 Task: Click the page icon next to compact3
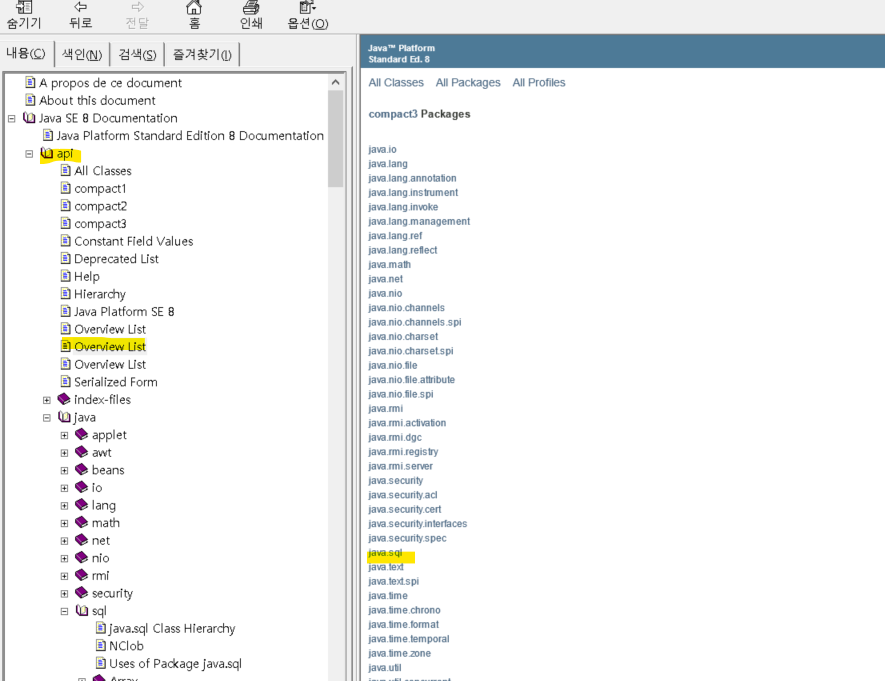coord(65,223)
